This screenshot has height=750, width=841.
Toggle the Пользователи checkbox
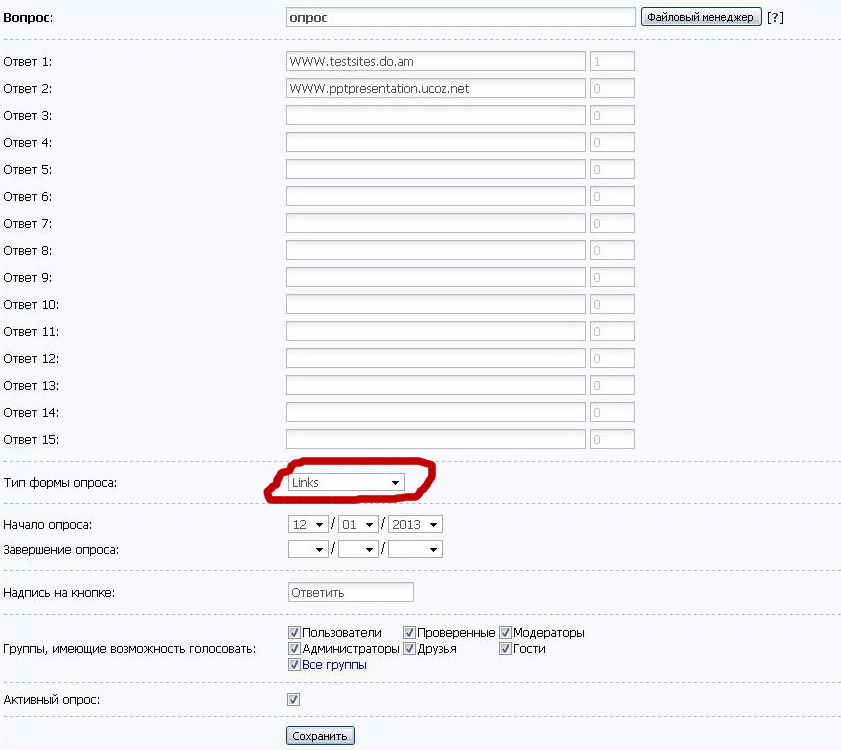click(294, 633)
